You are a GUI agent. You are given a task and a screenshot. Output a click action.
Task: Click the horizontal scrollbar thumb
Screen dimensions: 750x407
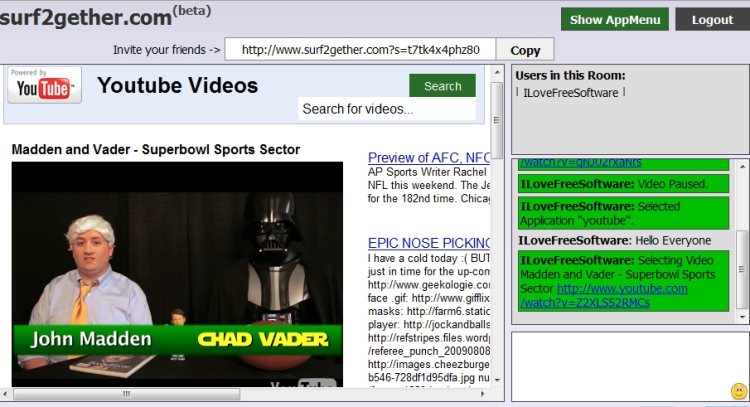pos(127,394)
